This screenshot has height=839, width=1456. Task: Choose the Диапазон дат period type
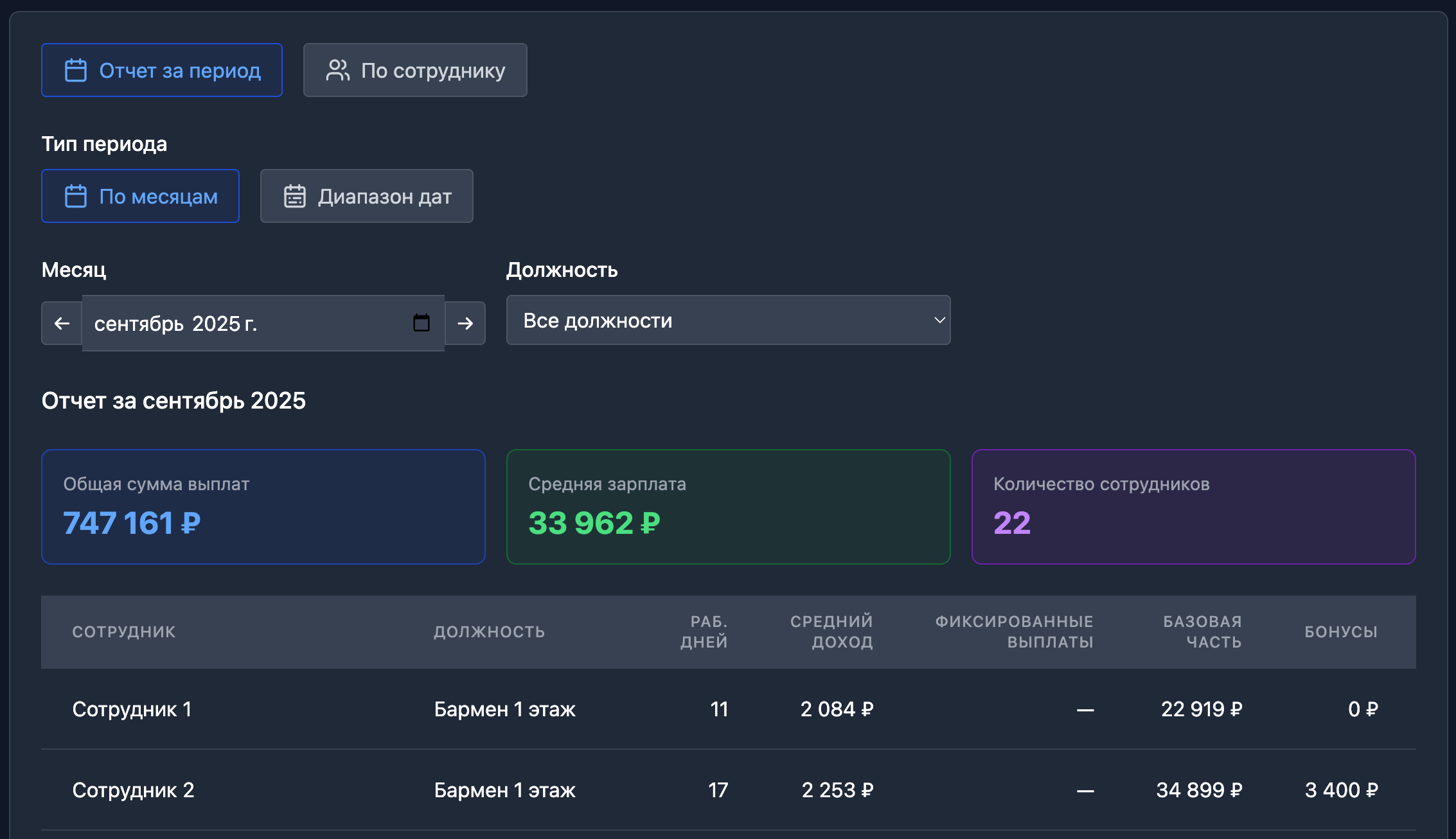366,196
